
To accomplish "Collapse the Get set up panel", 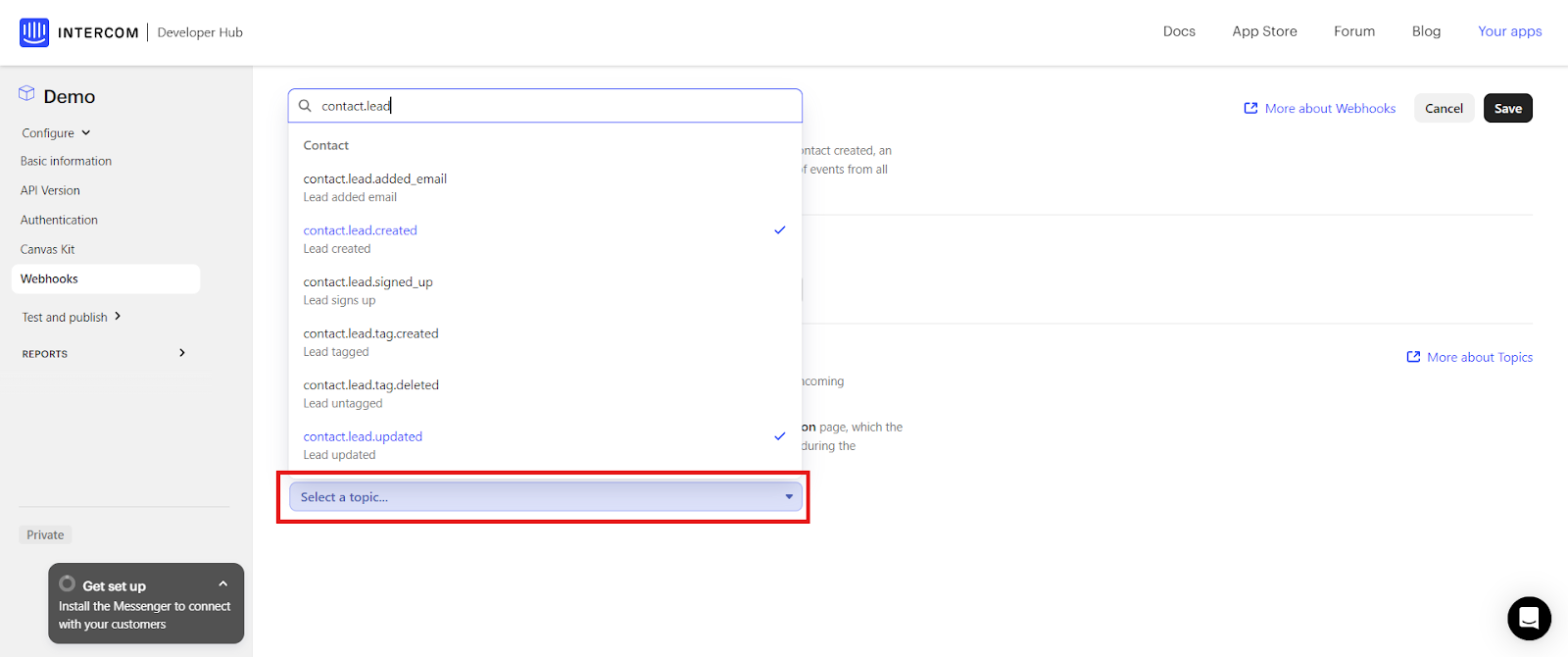I will [x=222, y=584].
